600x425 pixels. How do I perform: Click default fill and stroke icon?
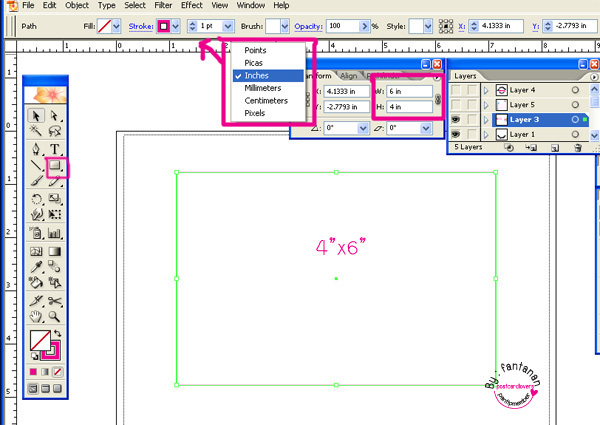(34, 357)
